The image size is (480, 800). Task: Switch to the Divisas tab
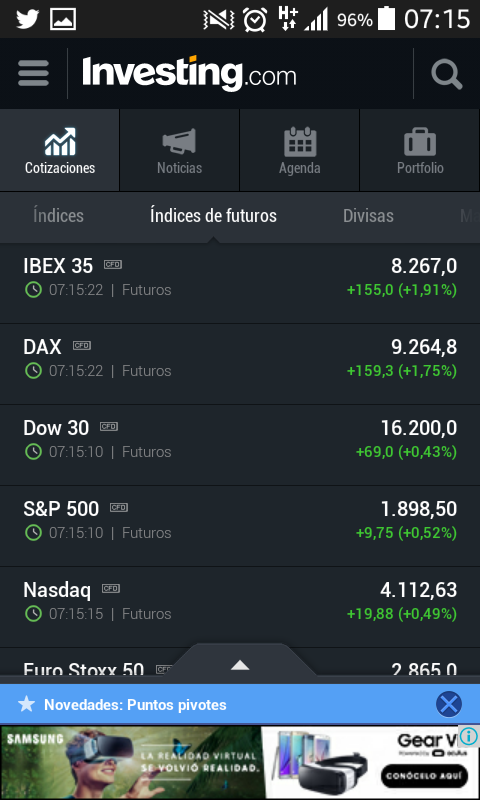(368, 215)
